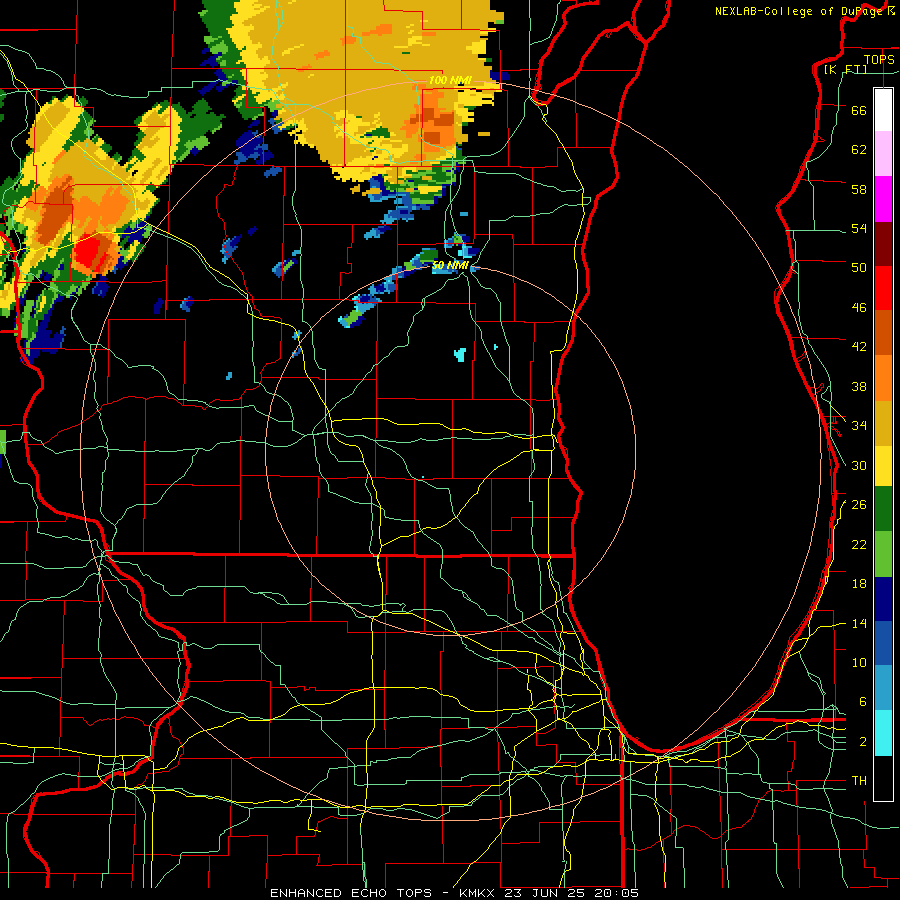Click the 34 legend value
This screenshot has height=900, width=900.
(859, 426)
